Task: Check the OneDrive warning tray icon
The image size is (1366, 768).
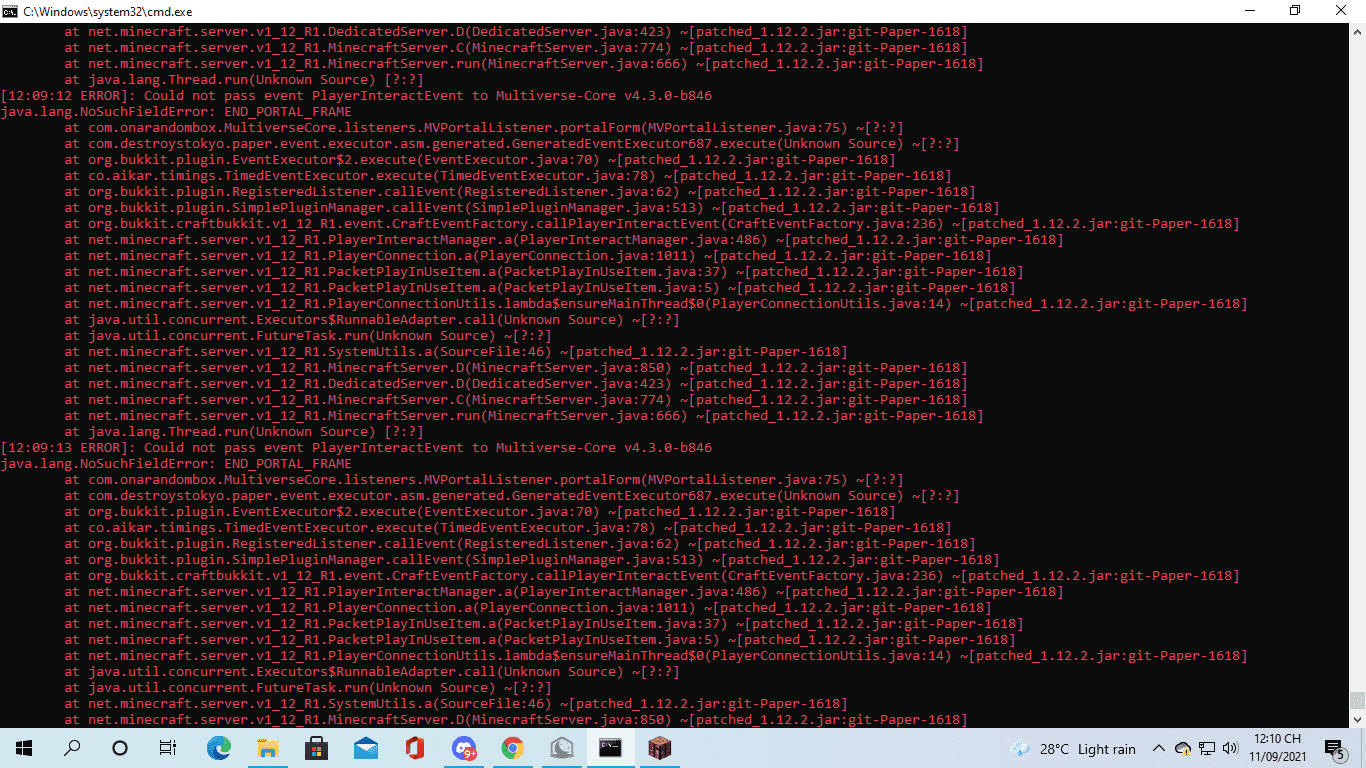Action: (x=1183, y=748)
